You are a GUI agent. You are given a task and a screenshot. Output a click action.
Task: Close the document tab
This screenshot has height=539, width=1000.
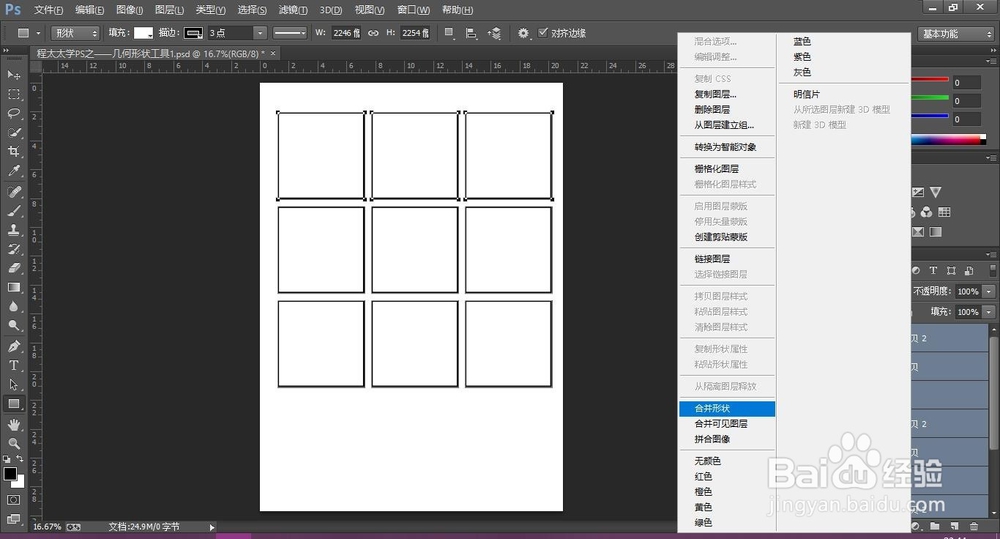[273, 54]
